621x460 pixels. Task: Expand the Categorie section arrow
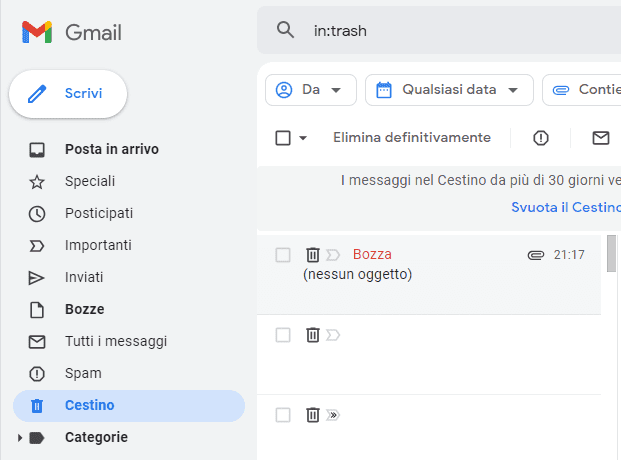(20, 438)
